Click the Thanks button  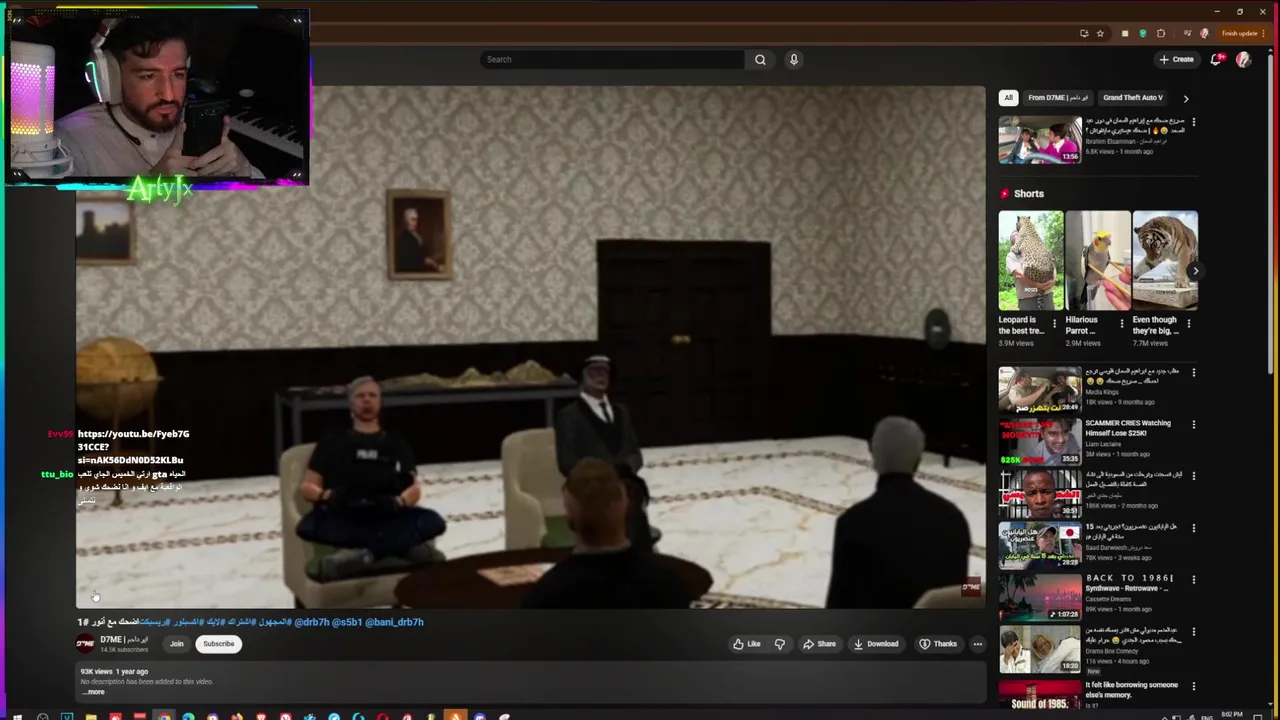(938, 644)
